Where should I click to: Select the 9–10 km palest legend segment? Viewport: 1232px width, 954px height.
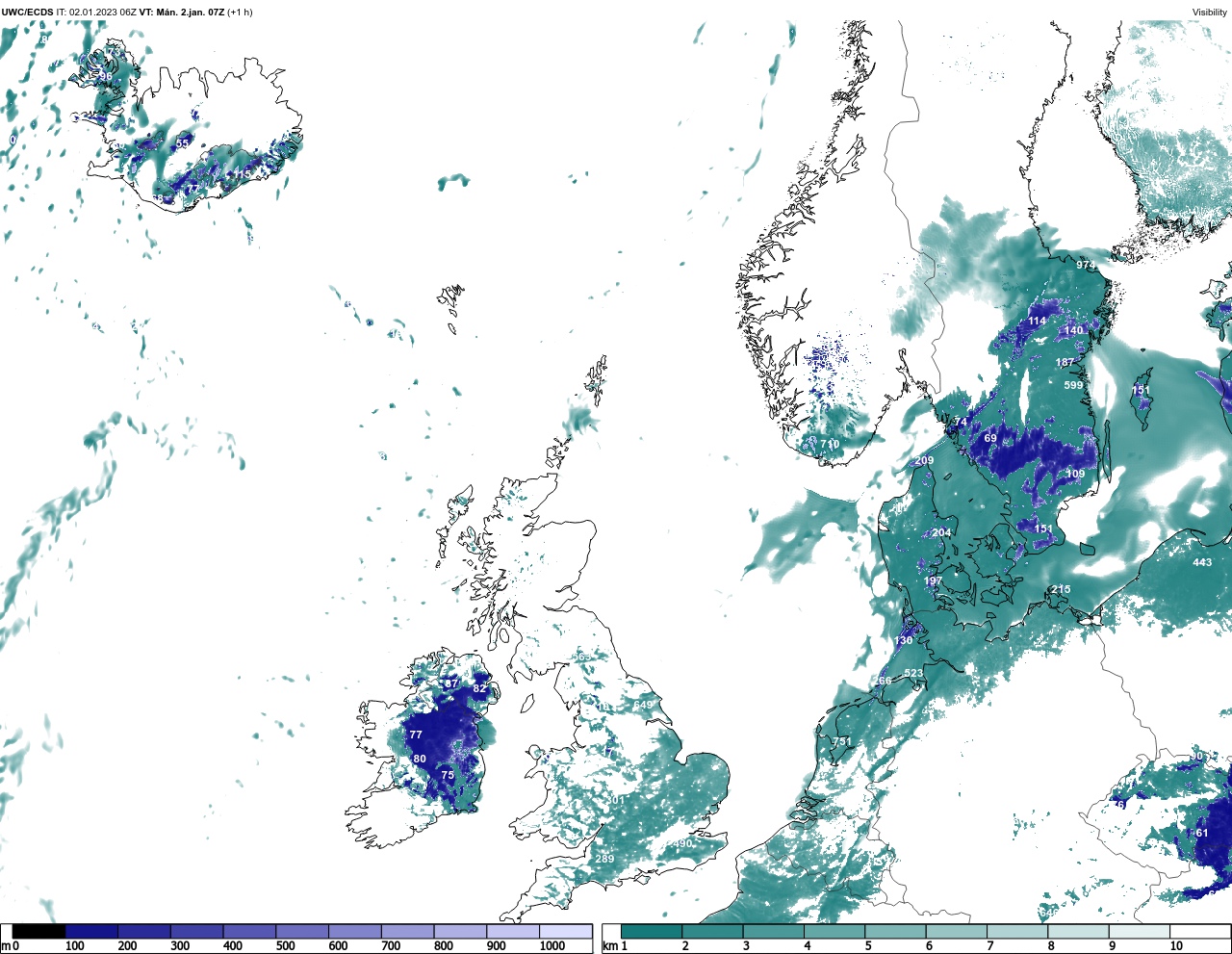1139,931
